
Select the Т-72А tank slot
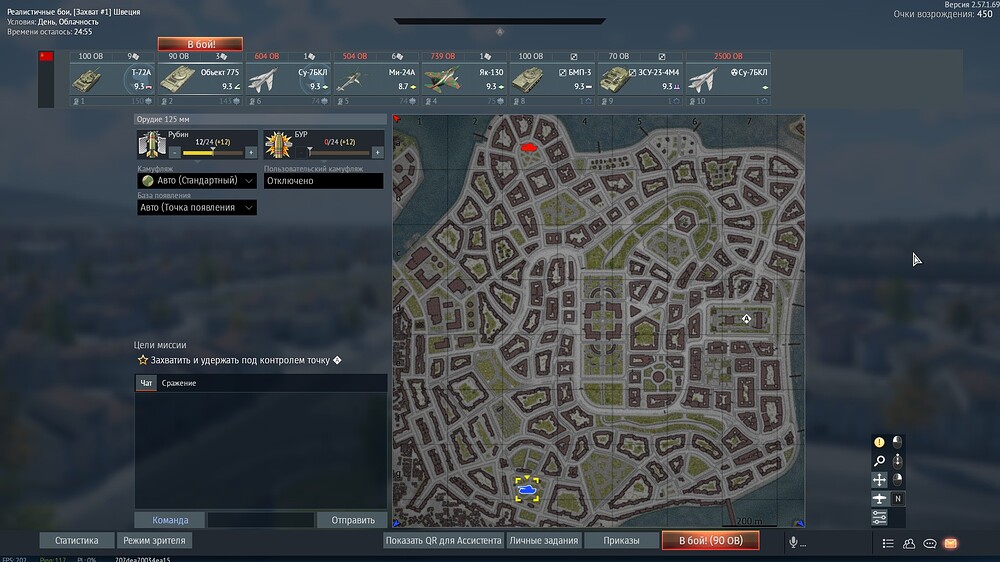point(112,78)
